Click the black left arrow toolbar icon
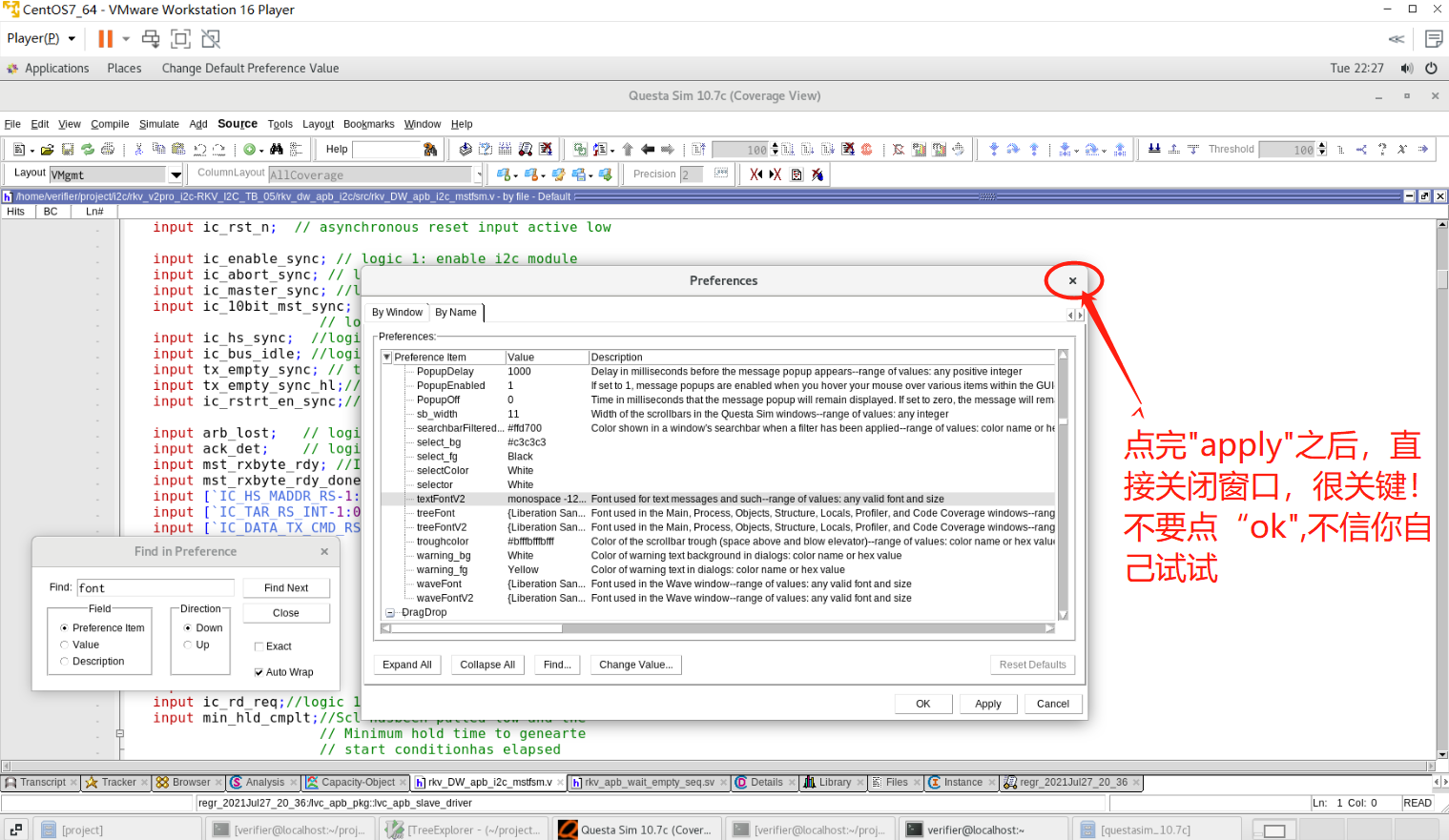 coord(648,150)
